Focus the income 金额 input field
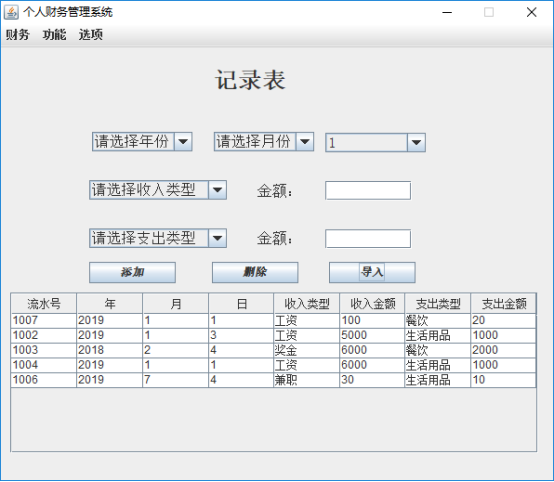The image size is (554, 482). pos(368,190)
